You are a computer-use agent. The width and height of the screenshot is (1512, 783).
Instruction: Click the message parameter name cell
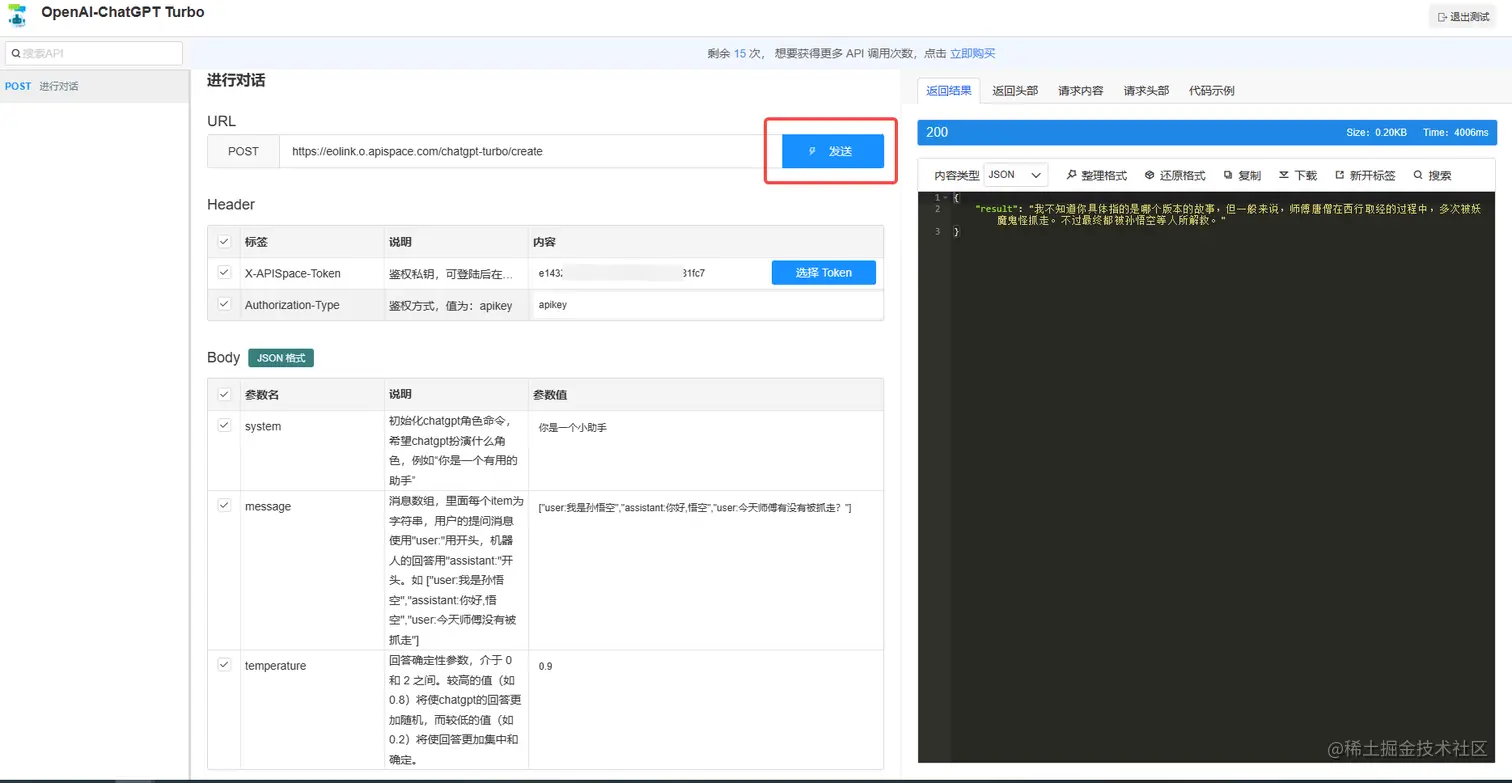point(311,570)
